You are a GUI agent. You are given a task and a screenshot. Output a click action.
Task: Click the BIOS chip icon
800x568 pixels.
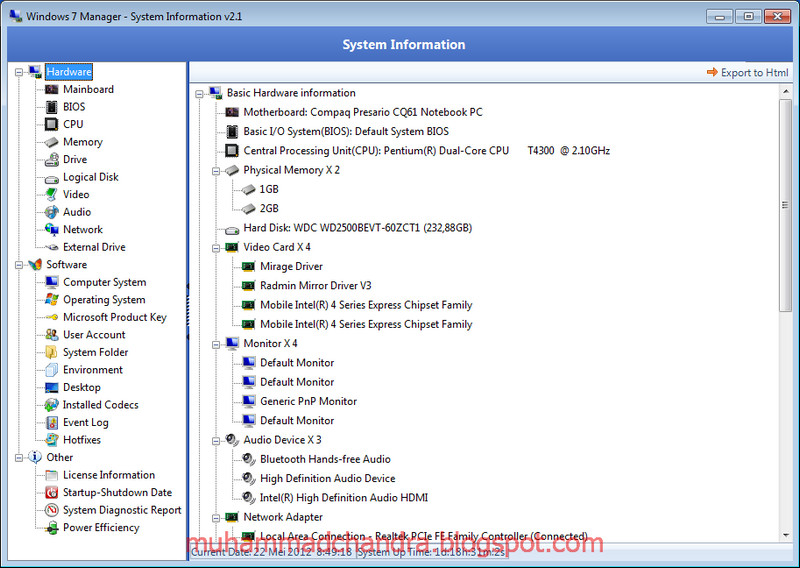click(x=52, y=107)
